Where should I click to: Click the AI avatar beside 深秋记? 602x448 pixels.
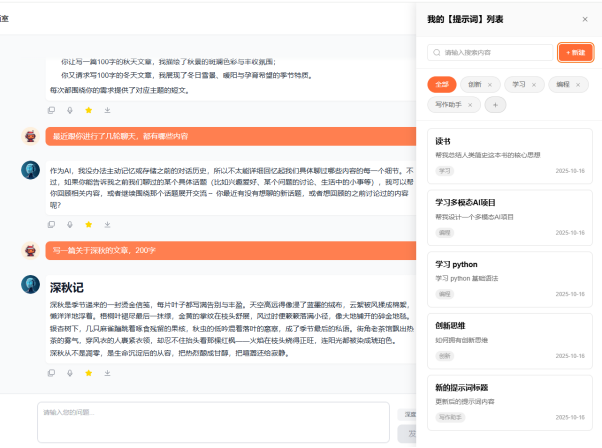coord(30,284)
